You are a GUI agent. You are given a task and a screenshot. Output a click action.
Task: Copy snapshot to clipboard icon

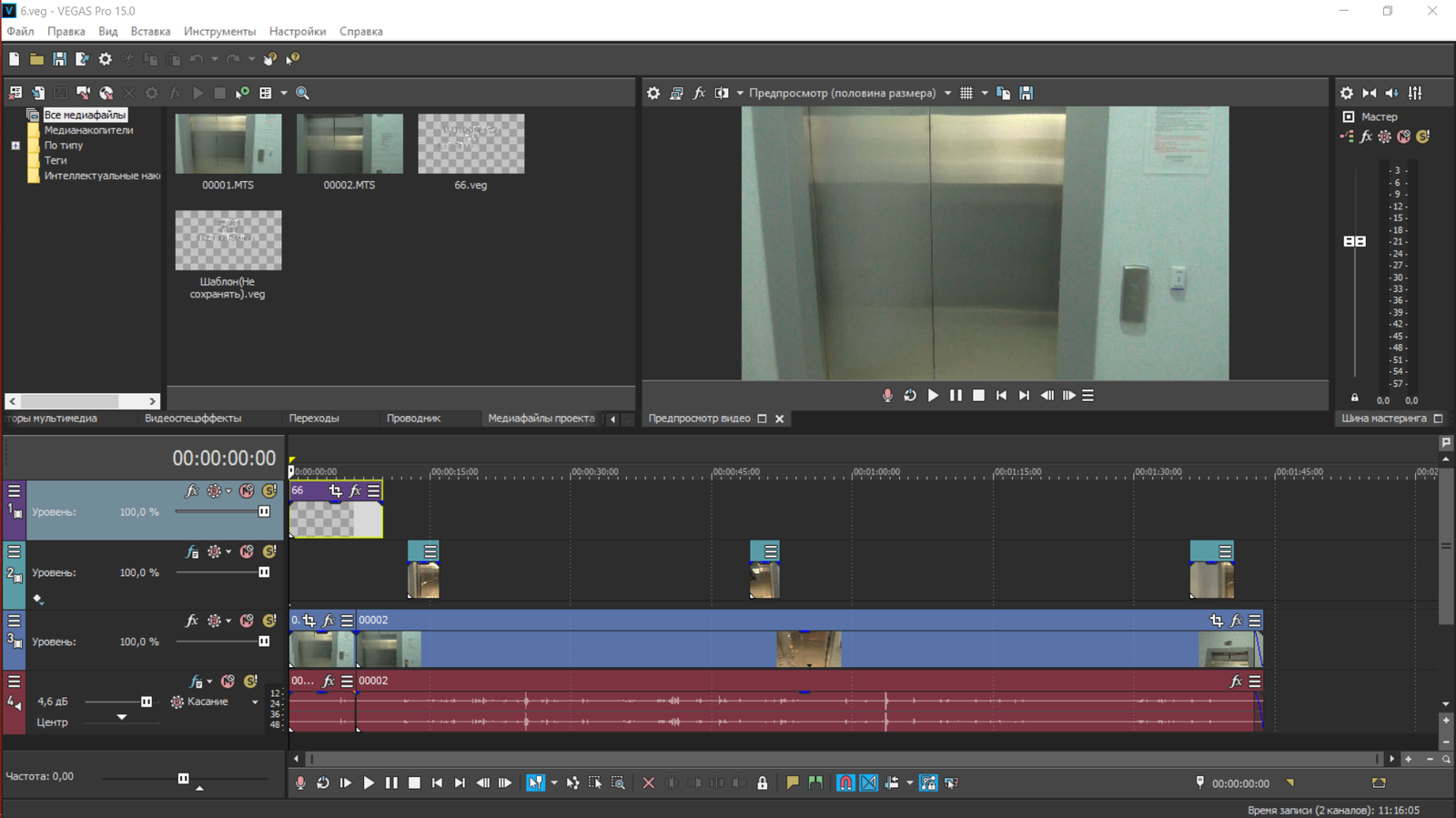coord(1003,93)
